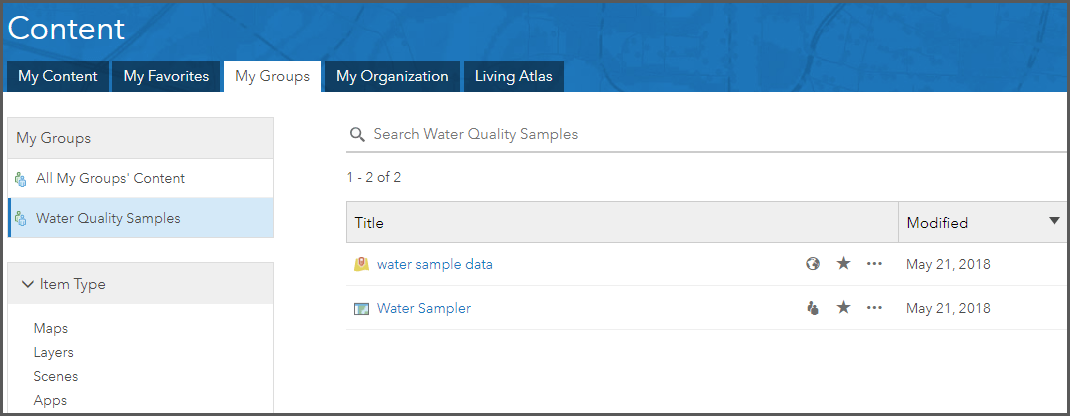Screen dimensions: 1070x416
Task: Toggle the Modified column sort arrow
Action: pyautogui.click(x=1054, y=221)
